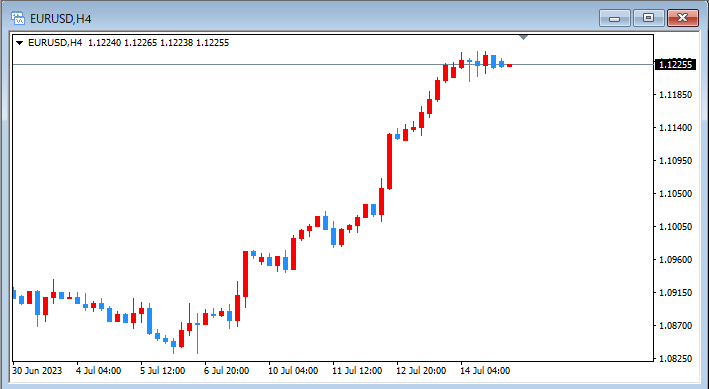709x389 pixels.
Task: Click the 4 Jul 04:00 time label
Action: tap(99, 371)
